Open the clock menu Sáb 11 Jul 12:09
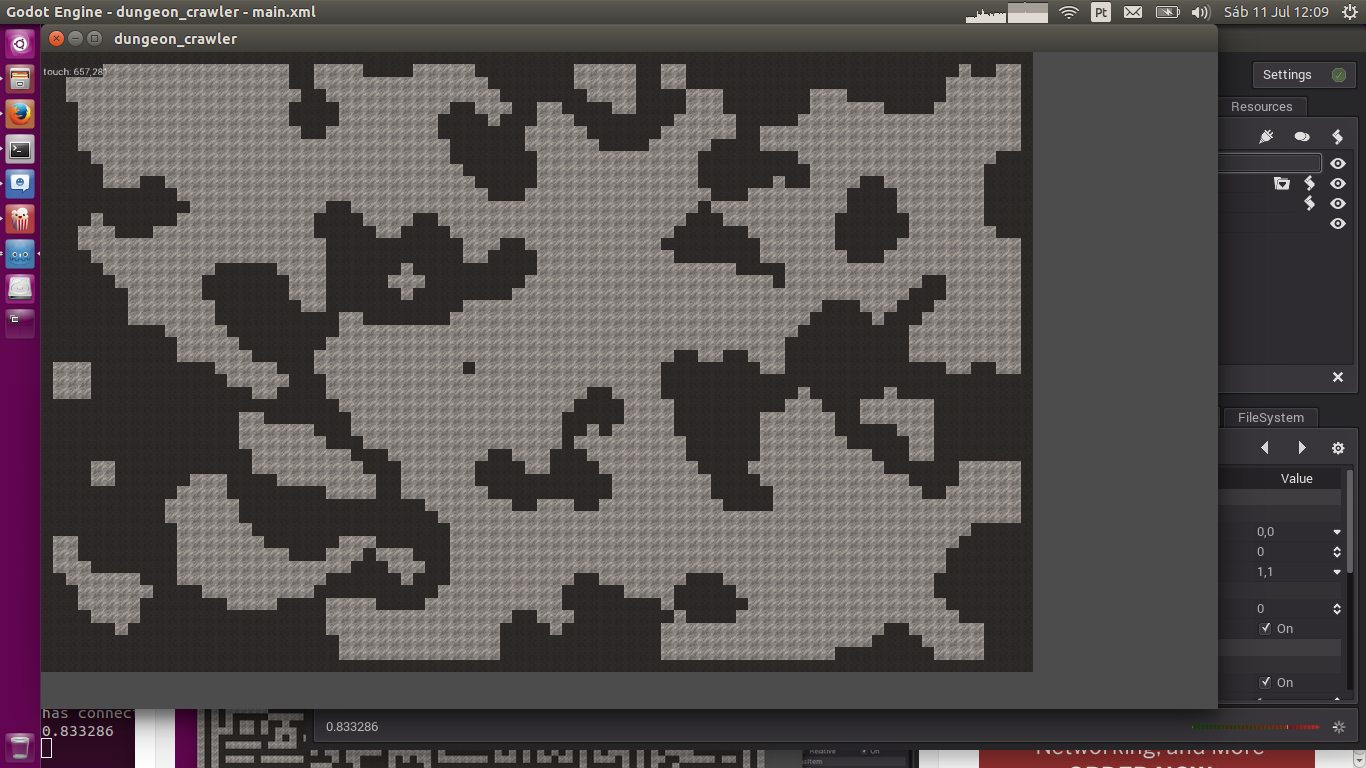Screen dimensions: 1366x768 pyautogui.click(x=1276, y=12)
